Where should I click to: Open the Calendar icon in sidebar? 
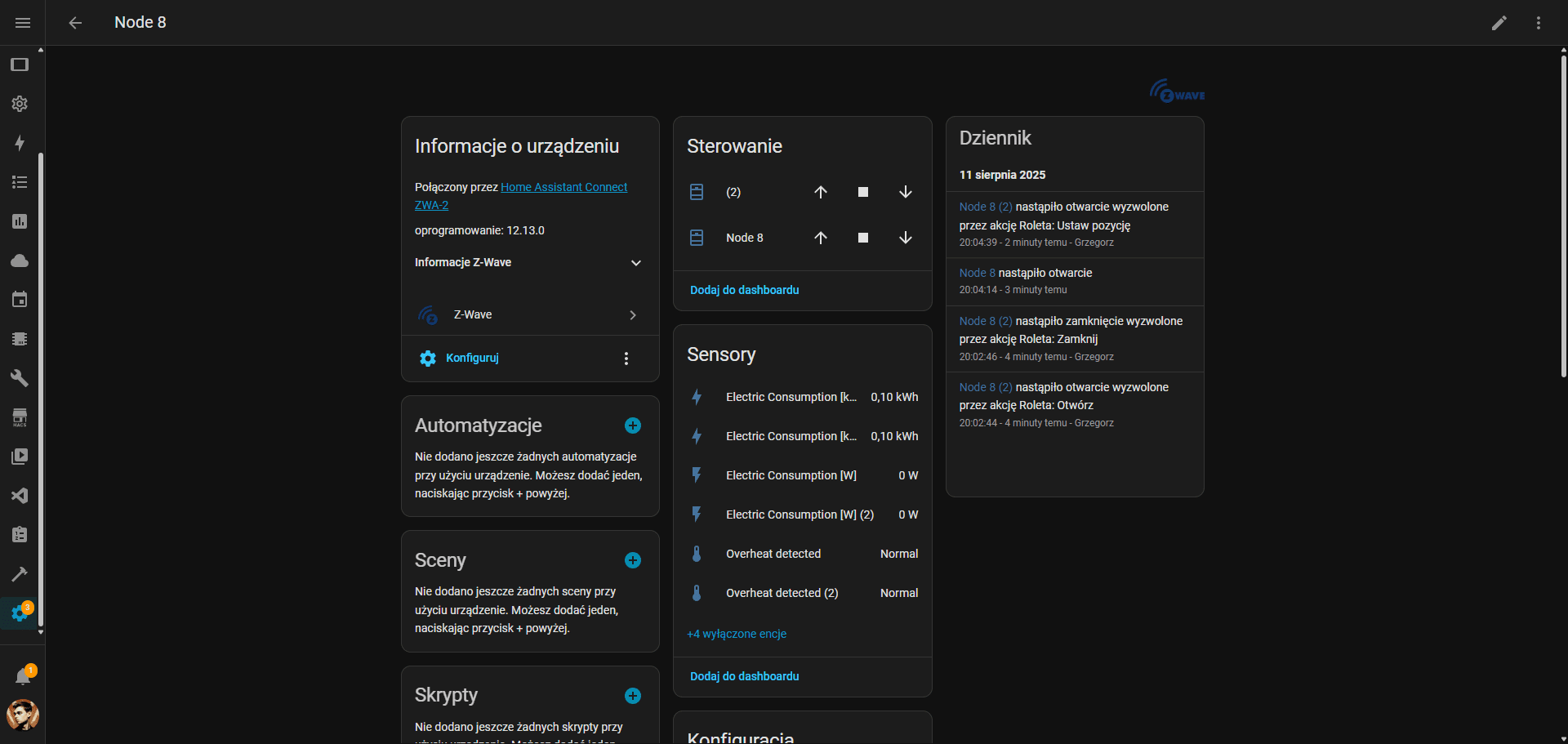click(20, 300)
